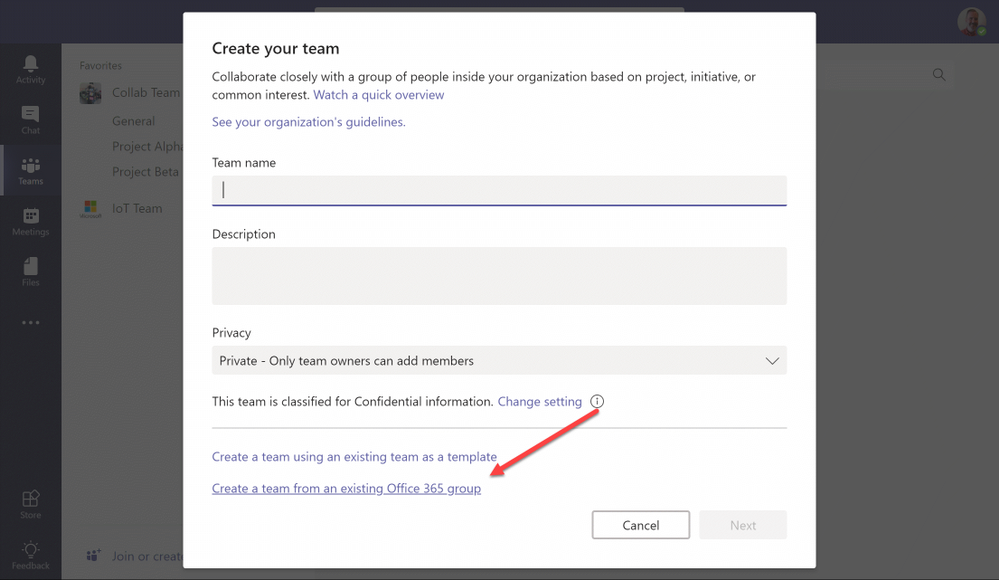Open the Watch a quick overview link
The width and height of the screenshot is (999, 580).
click(x=378, y=95)
